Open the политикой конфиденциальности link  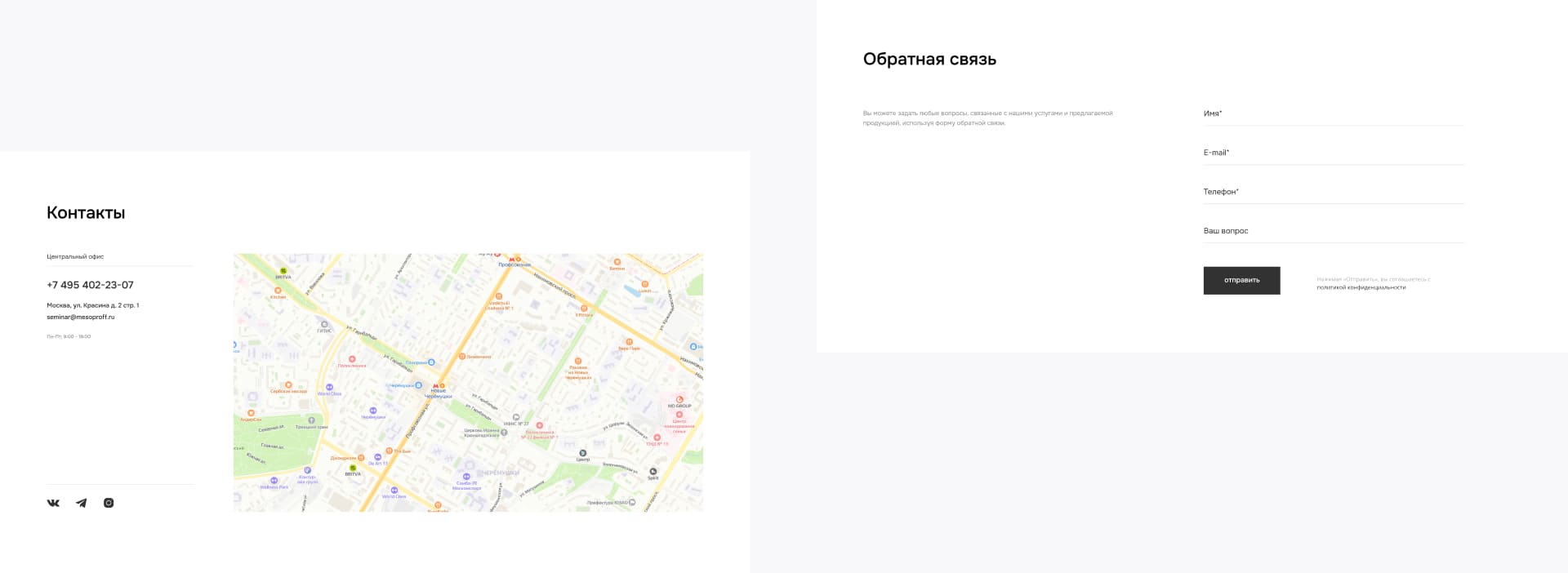[x=1361, y=287]
